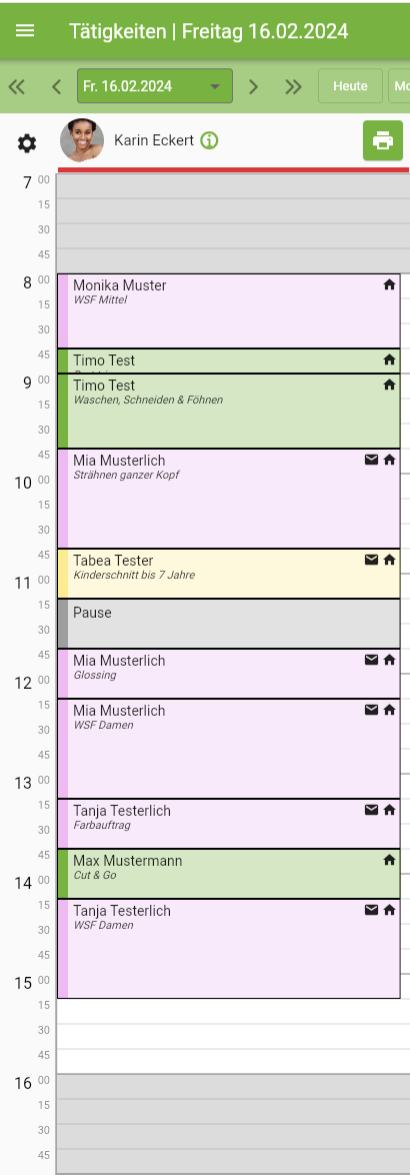Select the Pause block
Screen dimensions: 410x1175
(229, 623)
